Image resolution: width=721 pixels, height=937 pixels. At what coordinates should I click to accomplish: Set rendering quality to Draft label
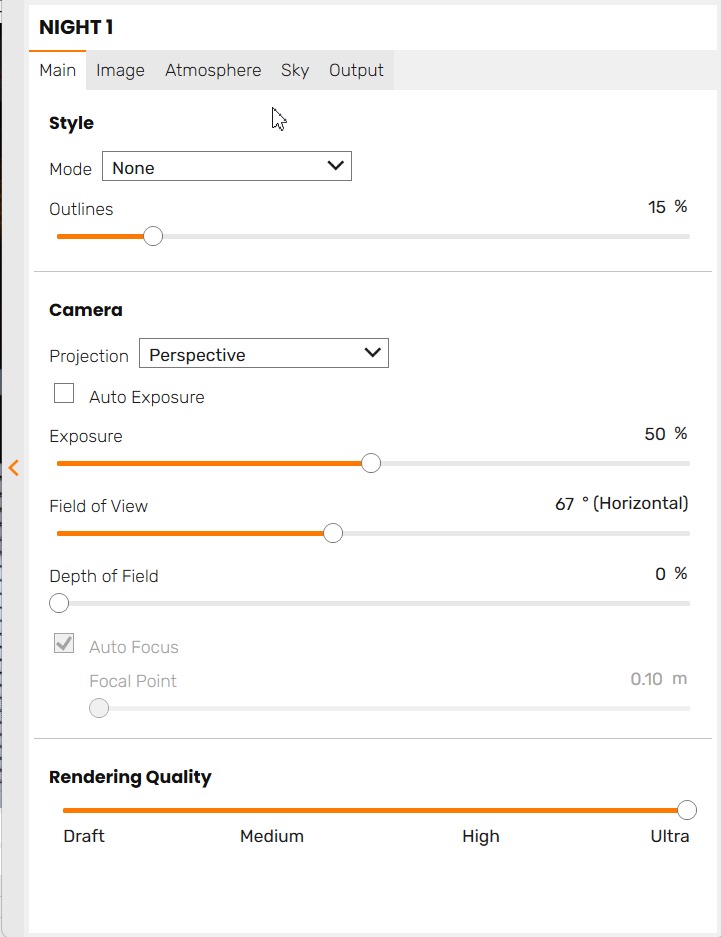tap(84, 836)
